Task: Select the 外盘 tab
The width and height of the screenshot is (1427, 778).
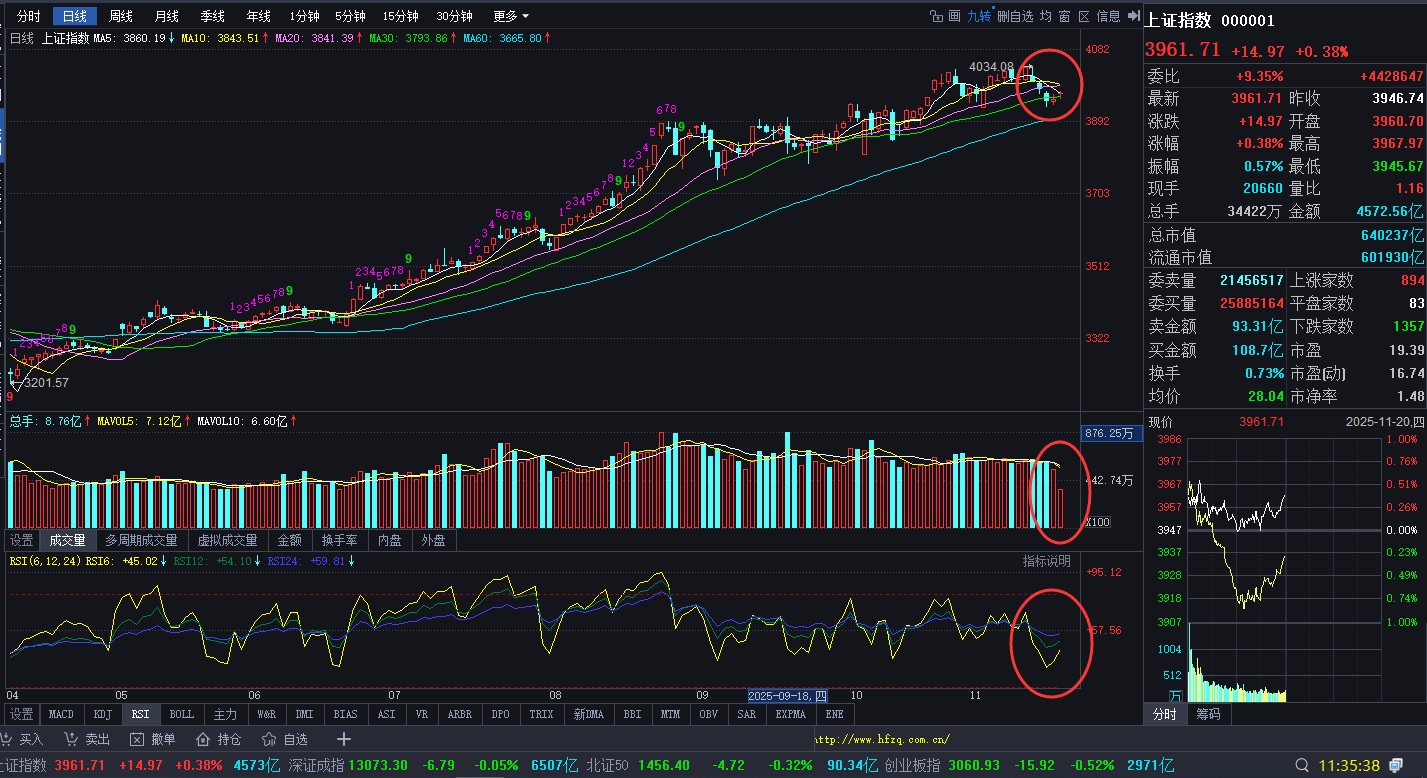Action: tap(434, 540)
